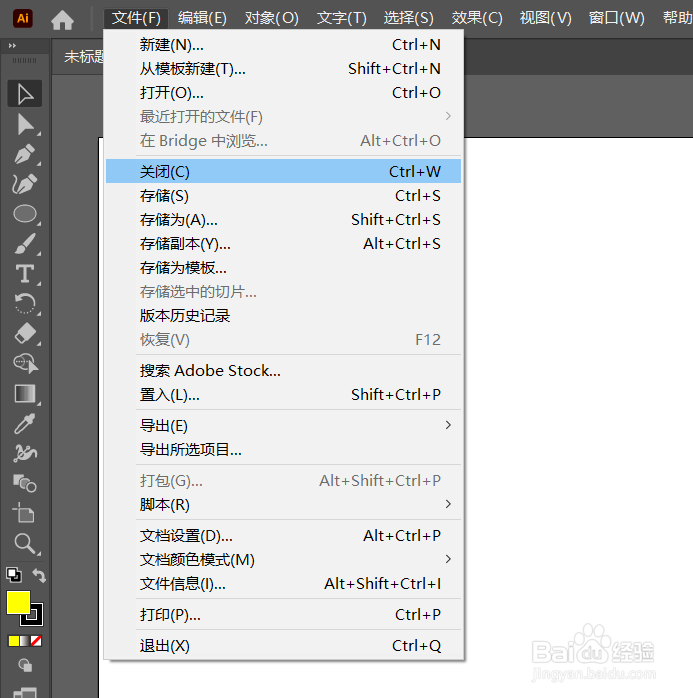Choose 从模板新建(T)...
The image size is (693, 698).
point(283,69)
